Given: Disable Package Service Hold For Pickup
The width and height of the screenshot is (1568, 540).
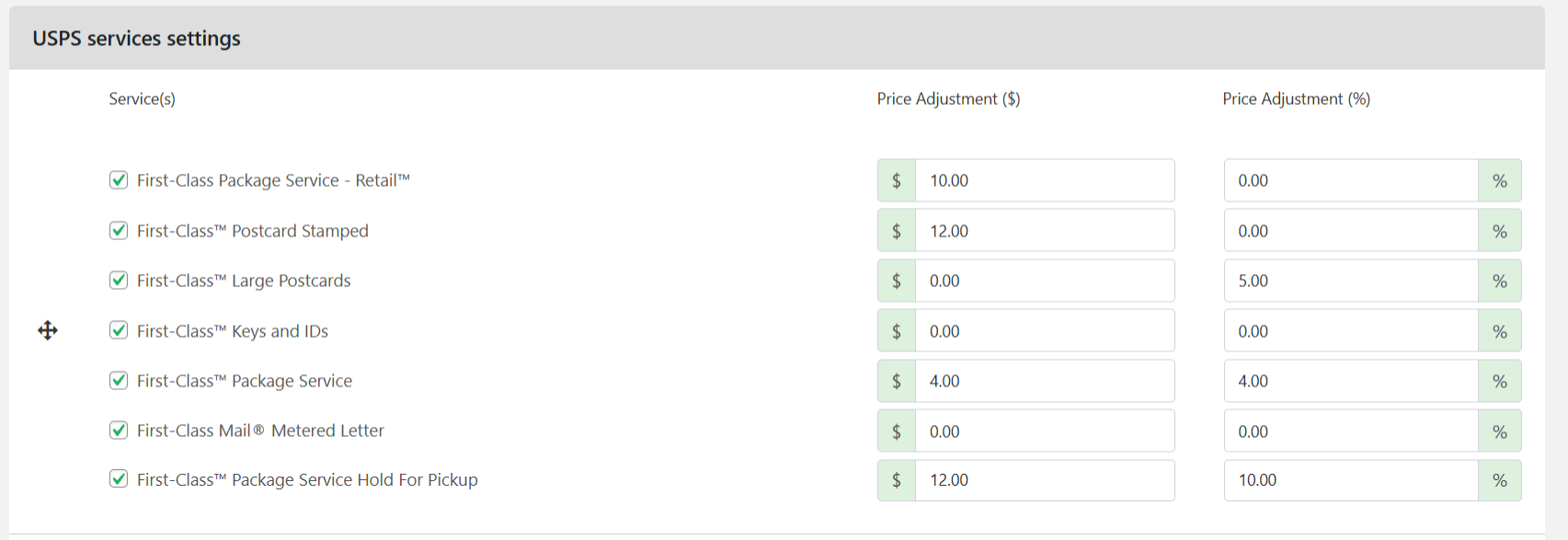Looking at the screenshot, I should [119, 478].
